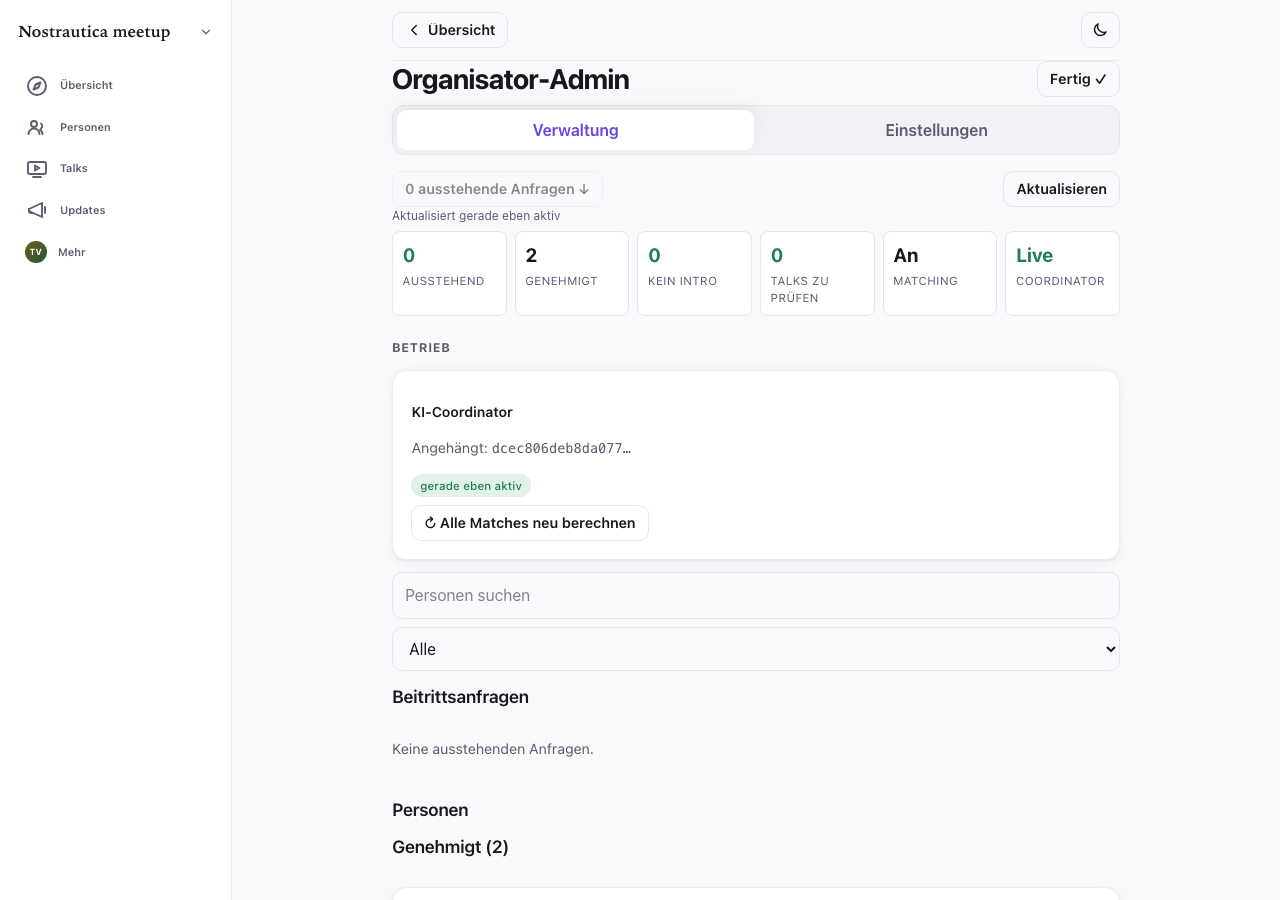Click the Aktualisieren button
The image size is (1280, 900).
point(1061,189)
